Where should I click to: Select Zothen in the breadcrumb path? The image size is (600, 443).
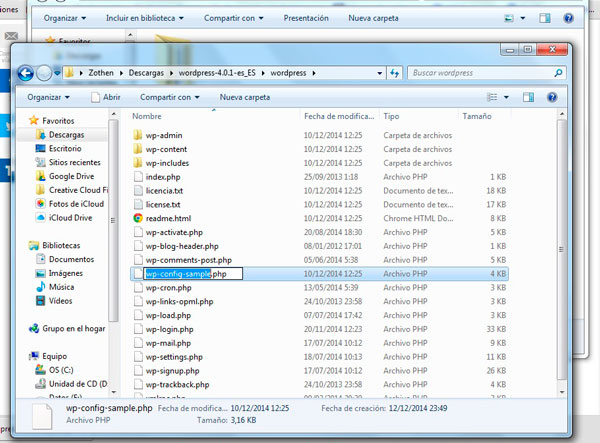pyautogui.click(x=101, y=73)
